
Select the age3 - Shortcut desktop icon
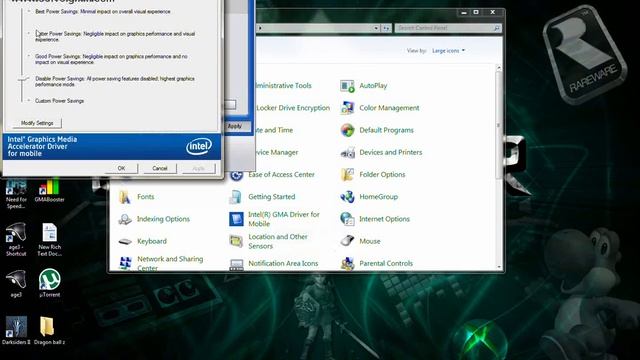click(16, 239)
